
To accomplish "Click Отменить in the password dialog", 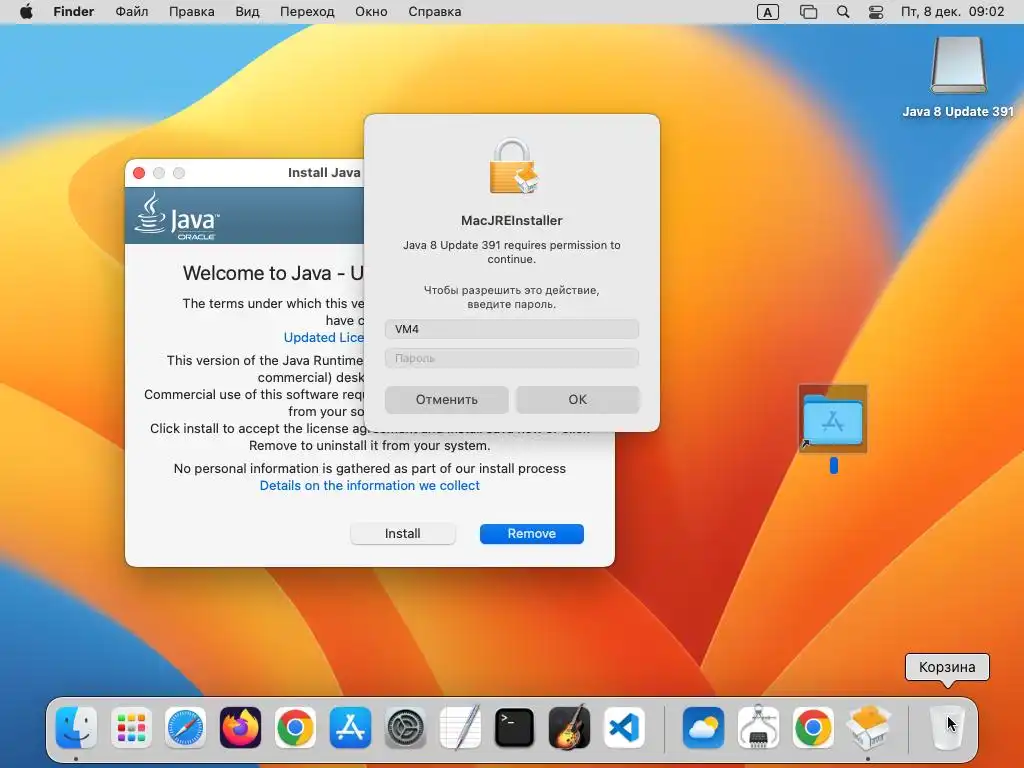I will pyautogui.click(x=447, y=400).
